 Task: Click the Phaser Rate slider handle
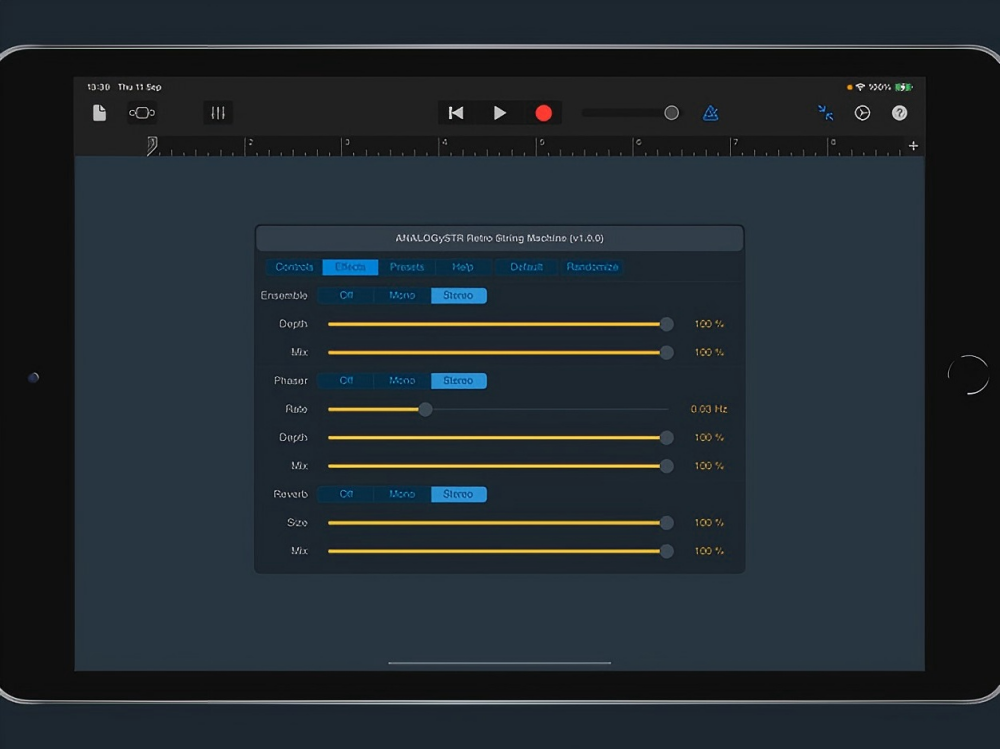pos(425,409)
